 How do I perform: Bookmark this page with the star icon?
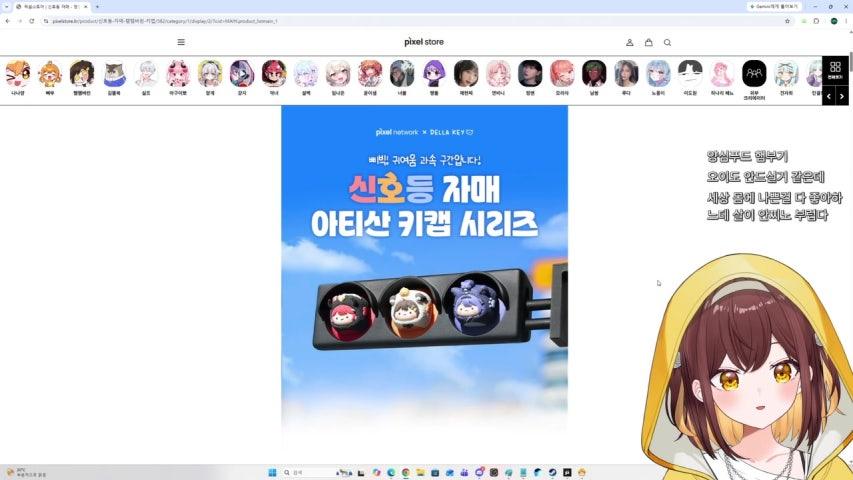click(787, 21)
